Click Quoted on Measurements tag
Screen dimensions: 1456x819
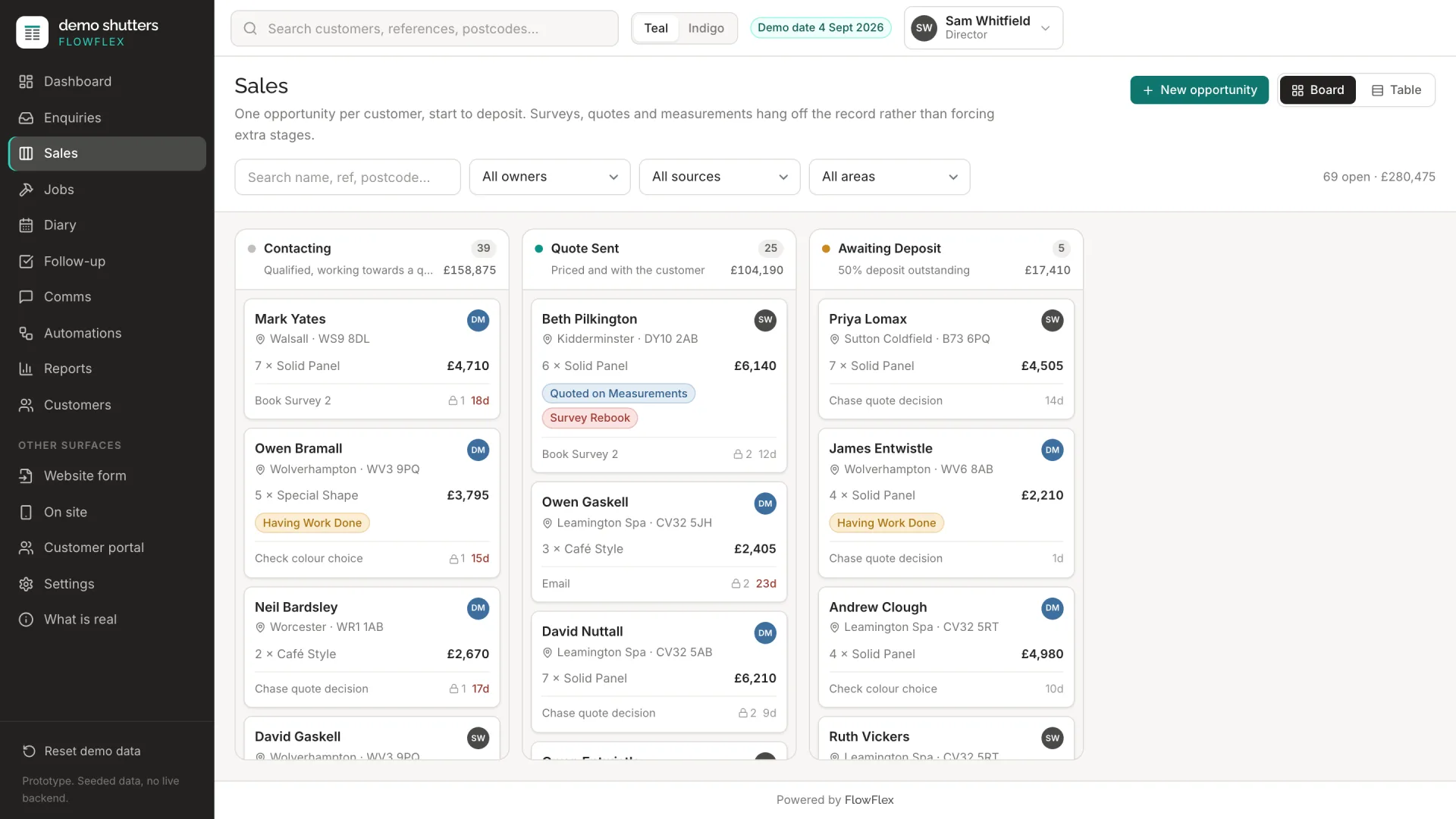click(x=618, y=394)
